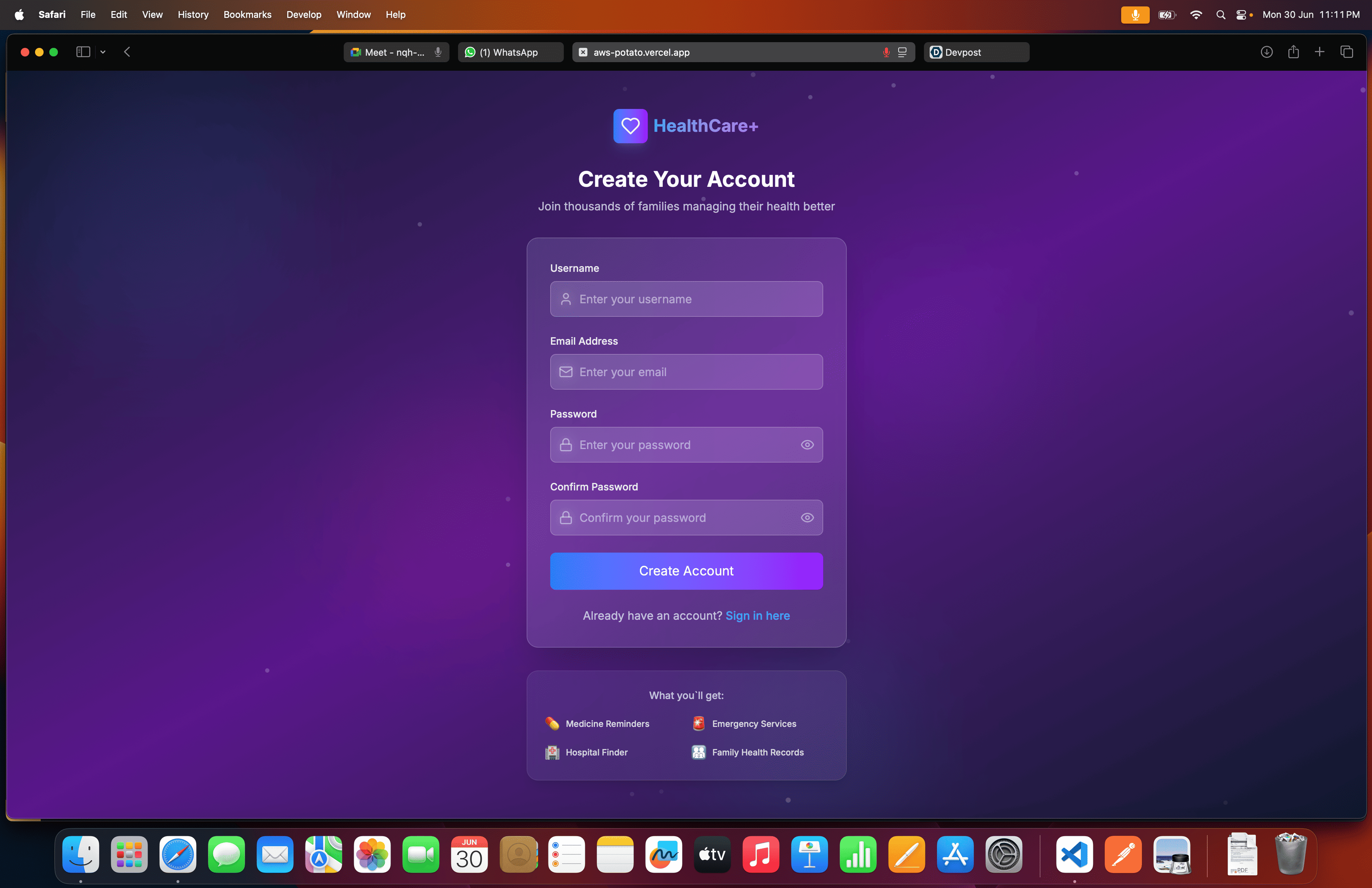This screenshot has width=1372, height=888.
Task: Follow the 'Sign in here' link
Action: click(x=757, y=615)
